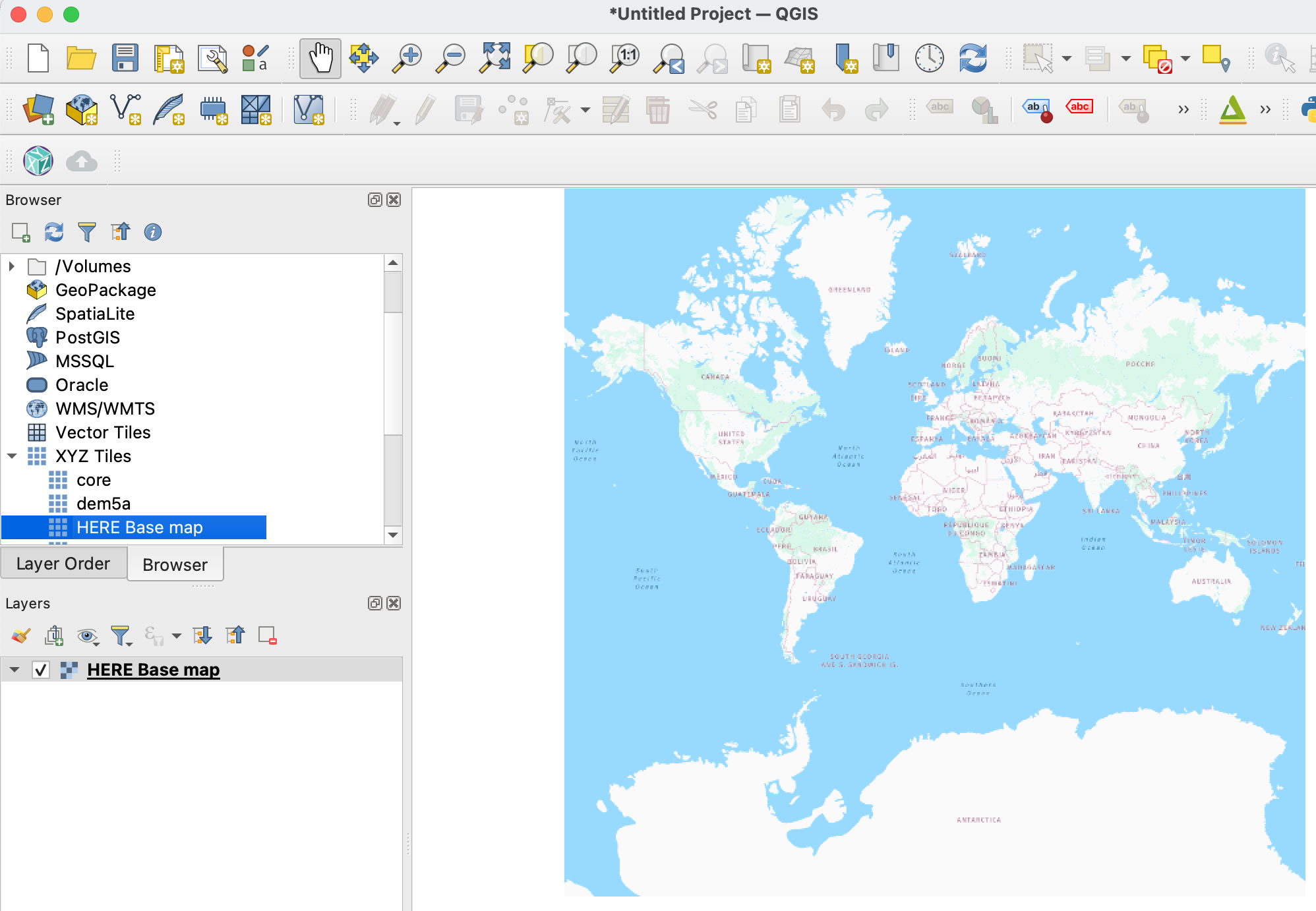Create new GeoPackage layer
The height and width of the screenshot is (911, 1316).
(82, 109)
